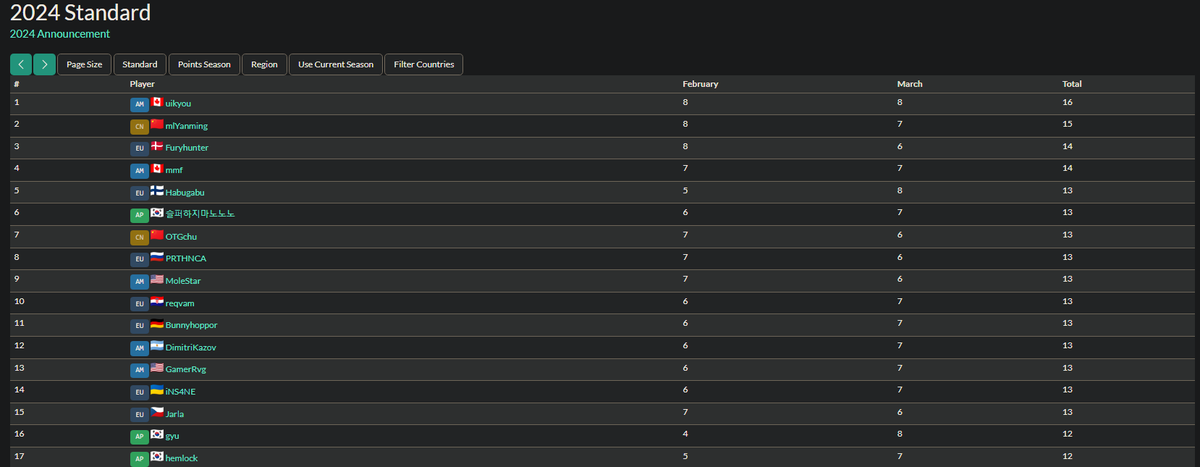The height and width of the screenshot is (467, 1200).
Task: Click the Use Current Season button
Action: pyautogui.click(x=336, y=64)
